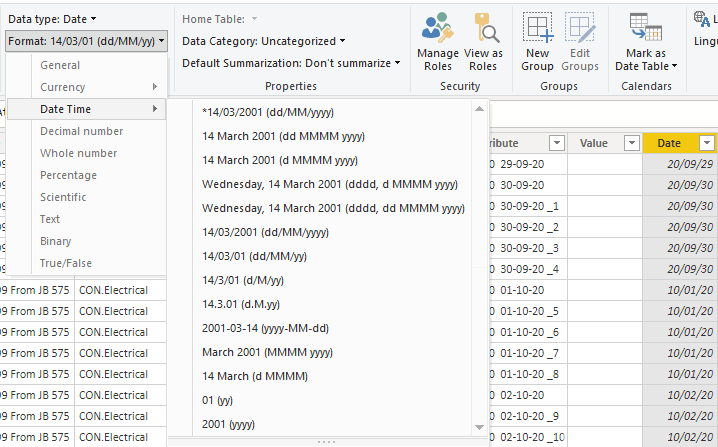Choose Scientific format
This screenshot has height=447, width=718.
pos(87,197)
